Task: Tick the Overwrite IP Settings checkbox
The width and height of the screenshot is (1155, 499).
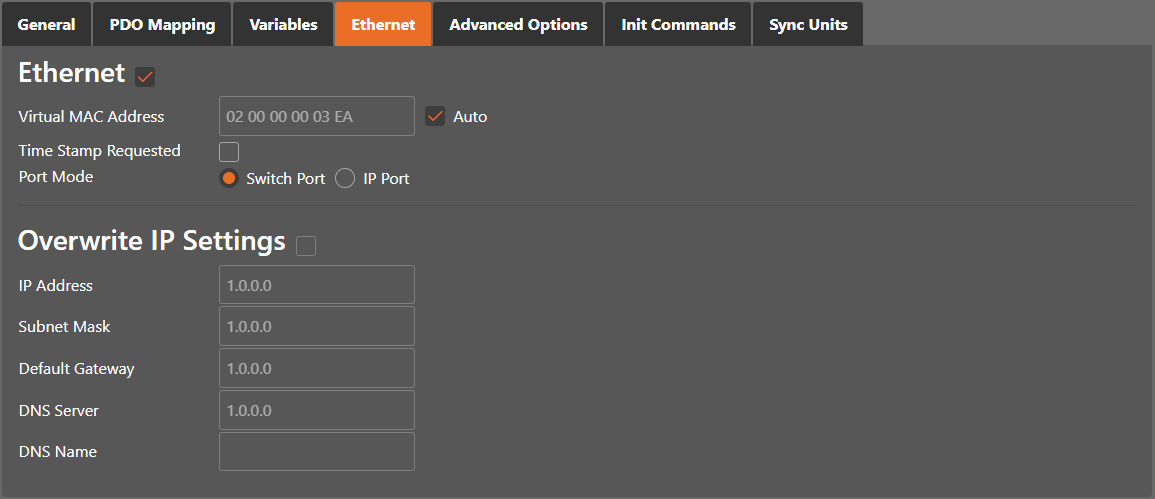Action: (x=306, y=245)
